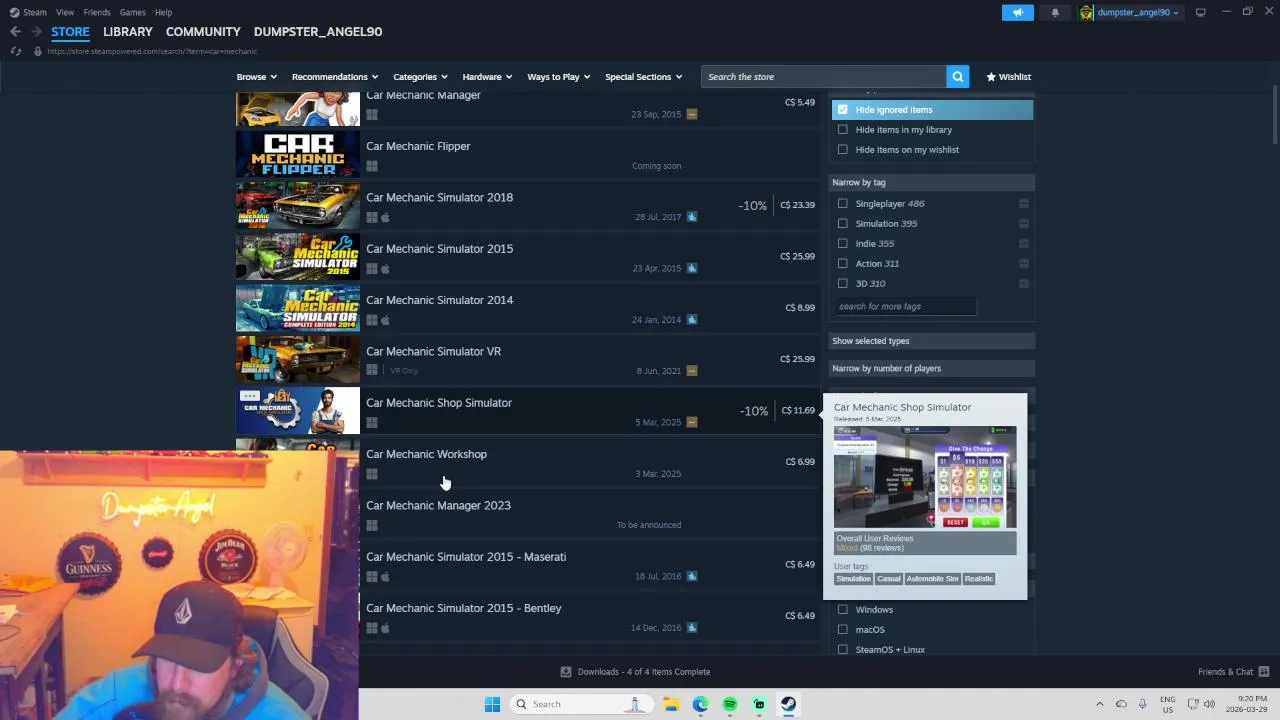
Task: Expand Narrow by number of players section
Action: coord(932,368)
